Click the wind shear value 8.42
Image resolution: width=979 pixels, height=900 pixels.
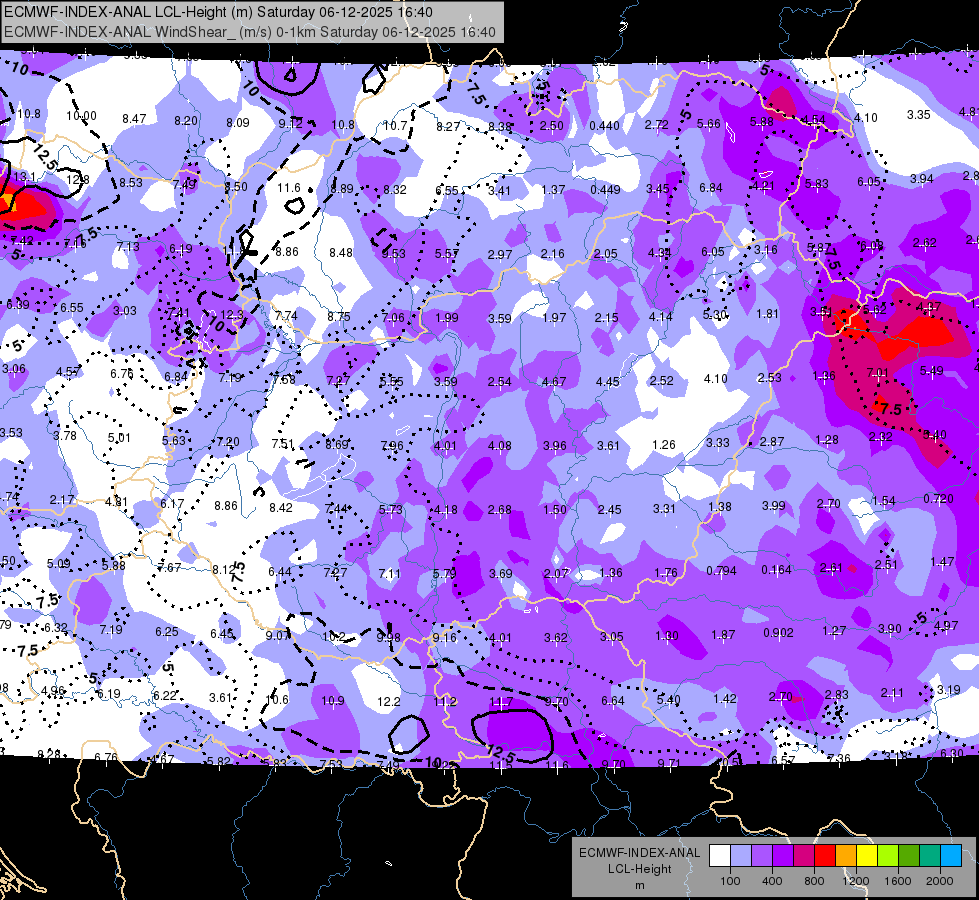pos(281,508)
